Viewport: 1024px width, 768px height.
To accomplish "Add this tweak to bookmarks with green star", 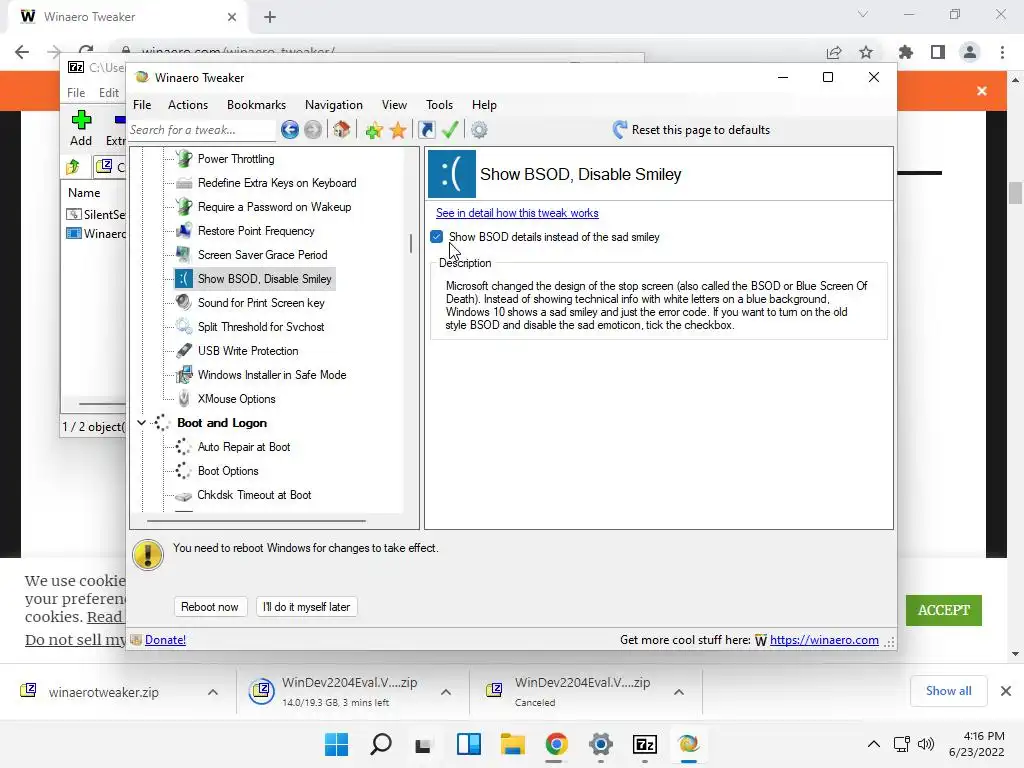I will [x=374, y=130].
